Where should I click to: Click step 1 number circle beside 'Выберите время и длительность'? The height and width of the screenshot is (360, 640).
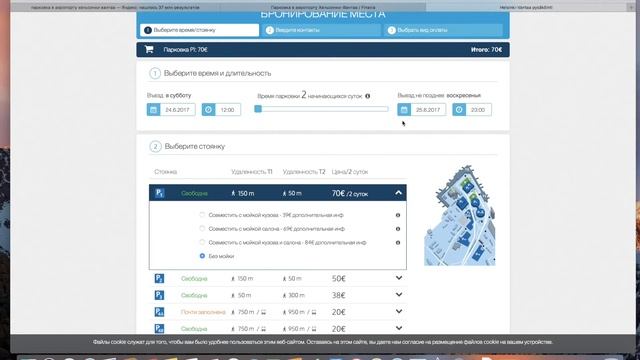point(155,73)
